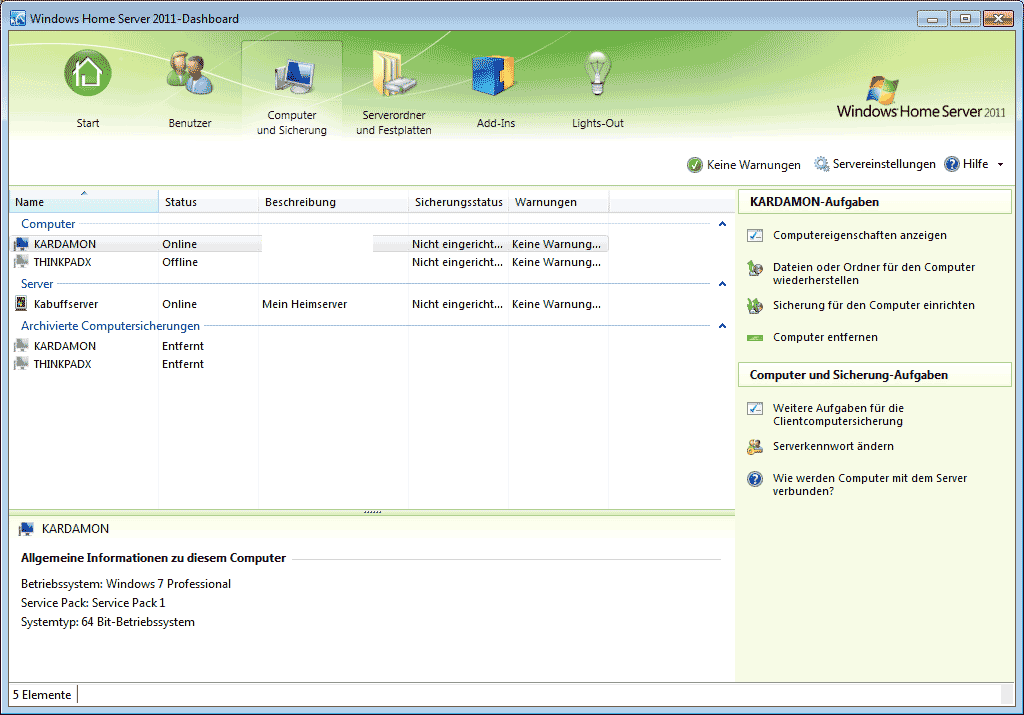
Task: Click THINKPADX computer icon in Computer group
Action: (x=22, y=262)
